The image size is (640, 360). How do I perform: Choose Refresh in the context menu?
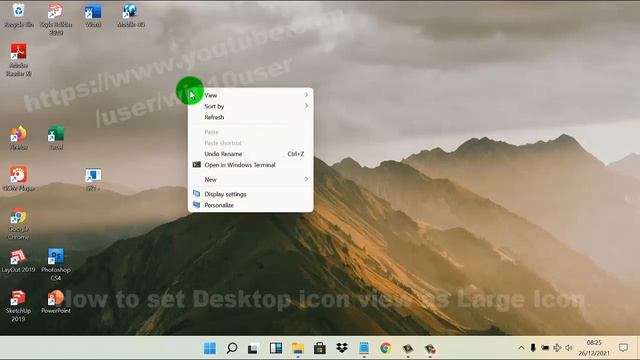[x=251, y=117]
